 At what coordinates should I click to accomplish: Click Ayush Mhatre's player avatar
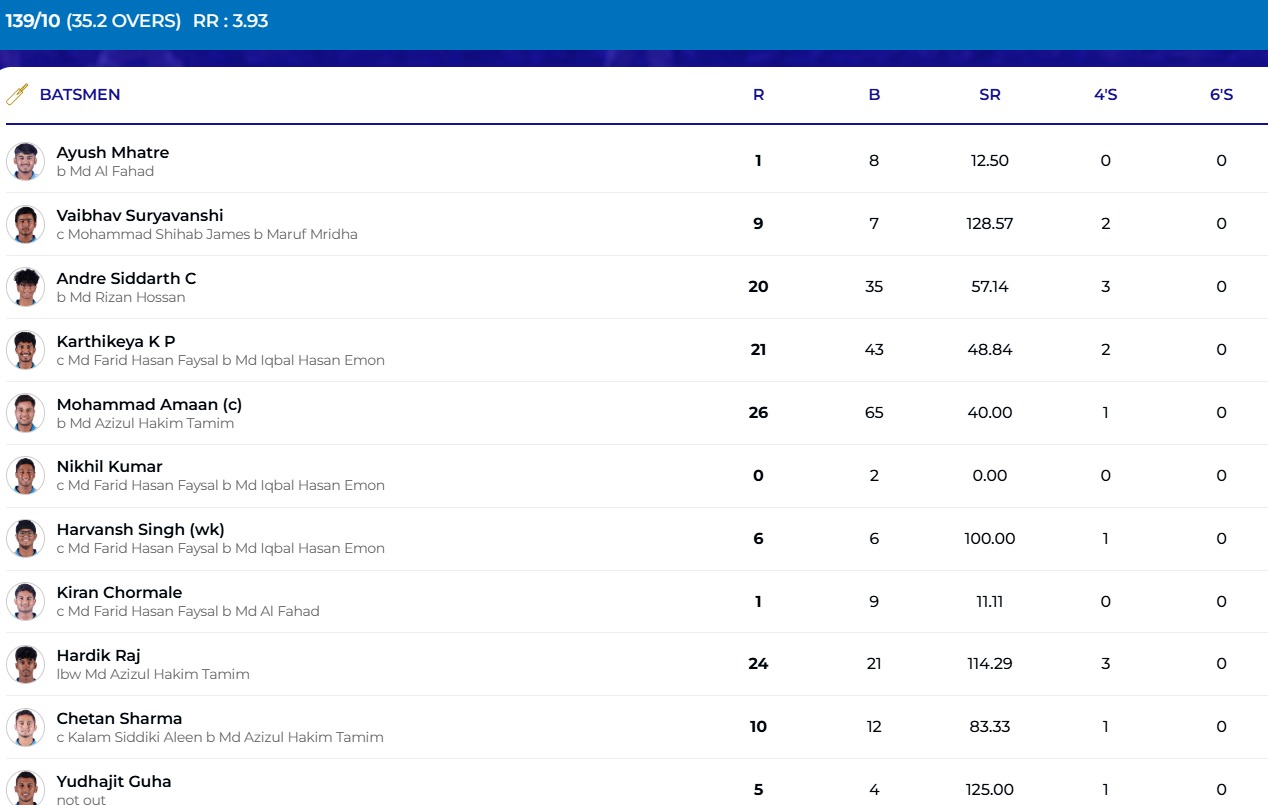[x=25, y=161]
